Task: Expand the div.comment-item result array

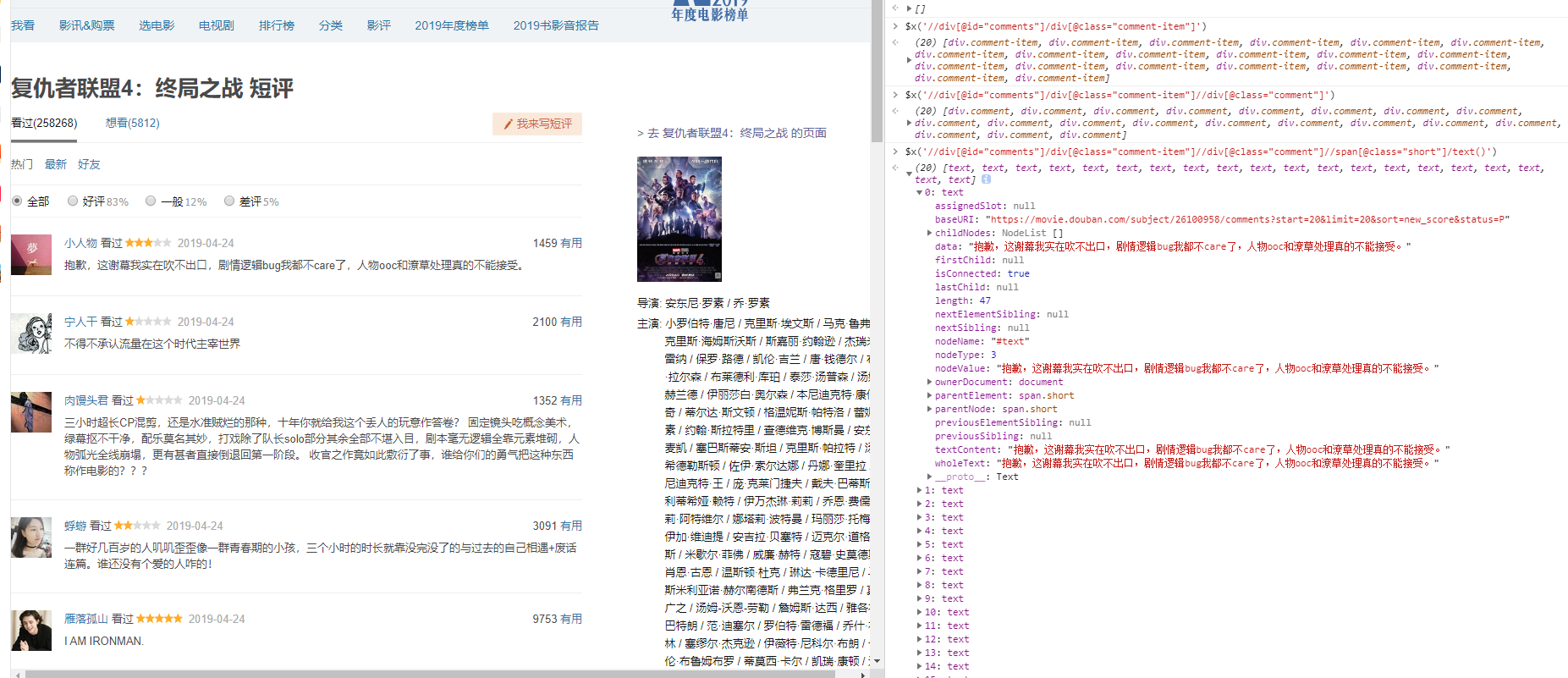Action: click(x=909, y=60)
